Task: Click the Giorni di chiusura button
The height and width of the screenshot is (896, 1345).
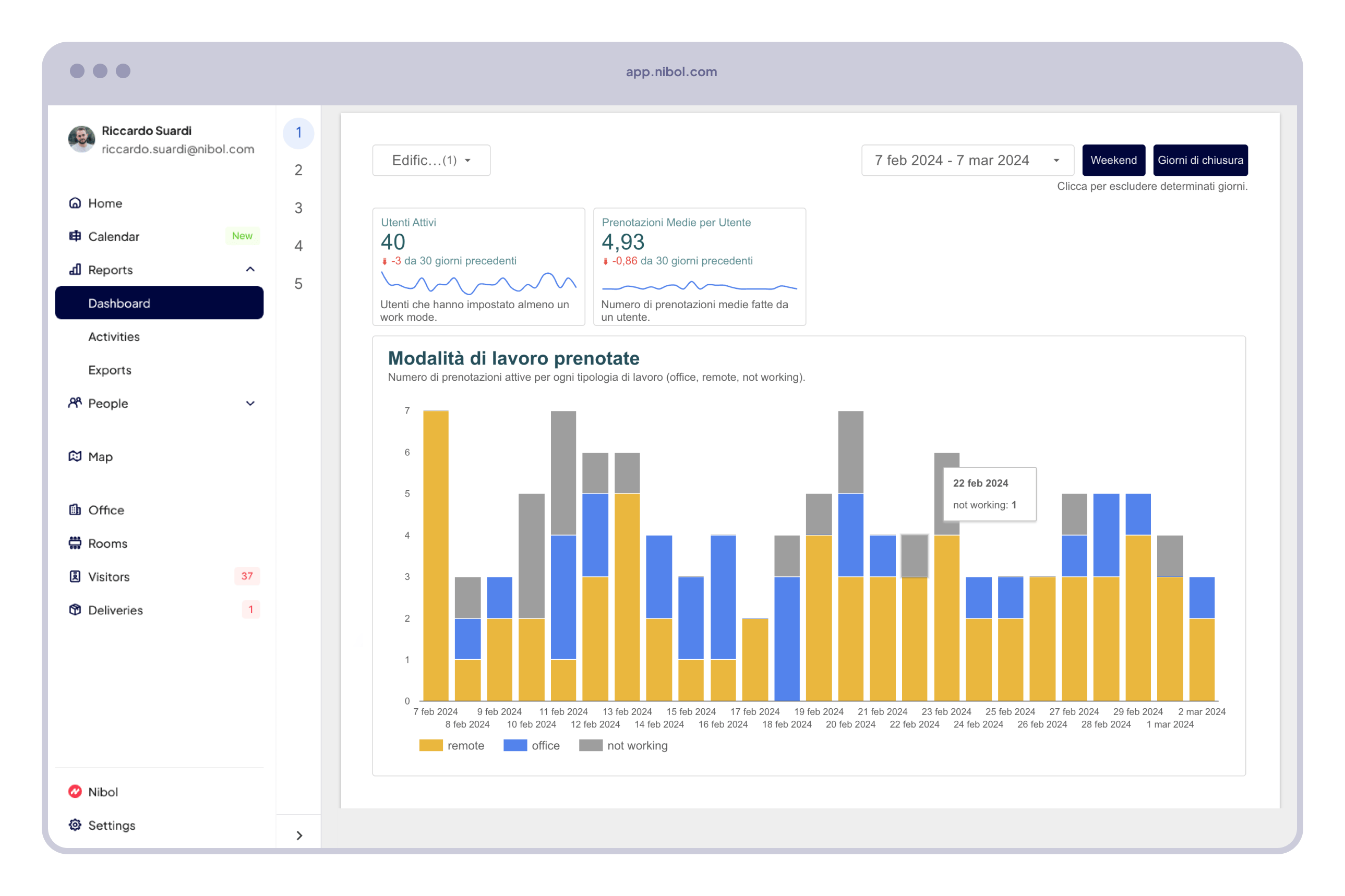Action: click(1200, 160)
